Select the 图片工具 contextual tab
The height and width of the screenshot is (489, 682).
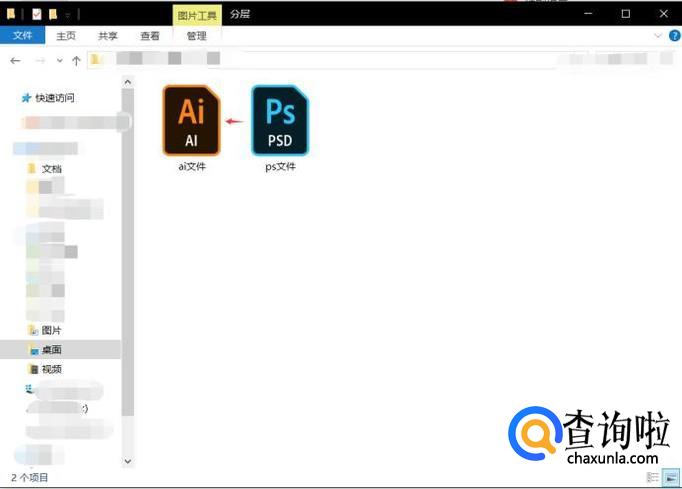point(197,16)
